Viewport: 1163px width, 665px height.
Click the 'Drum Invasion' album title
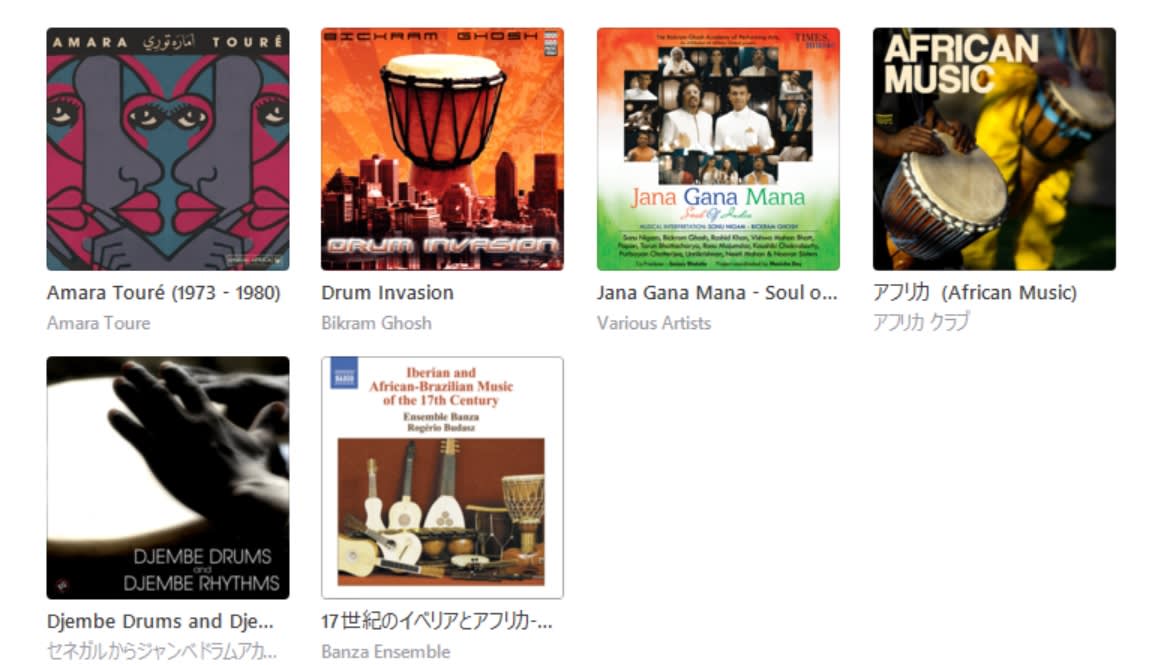click(387, 293)
